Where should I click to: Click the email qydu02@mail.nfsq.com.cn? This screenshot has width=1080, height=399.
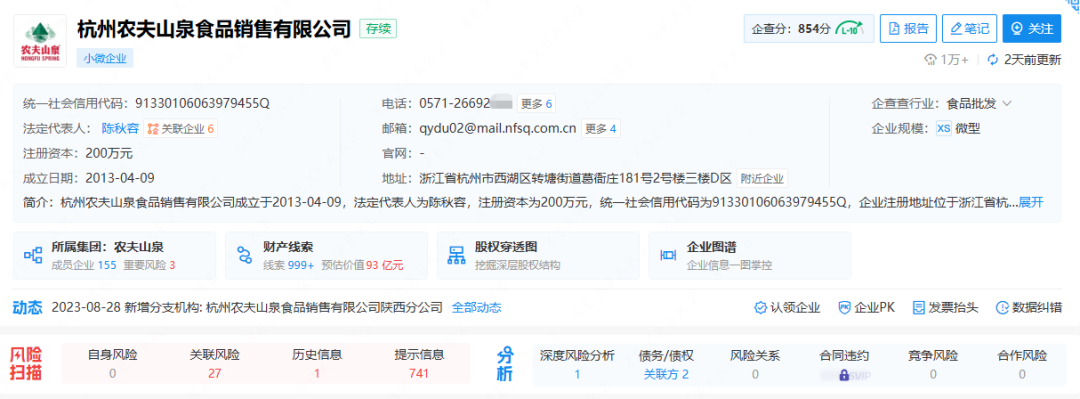click(497, 128)
